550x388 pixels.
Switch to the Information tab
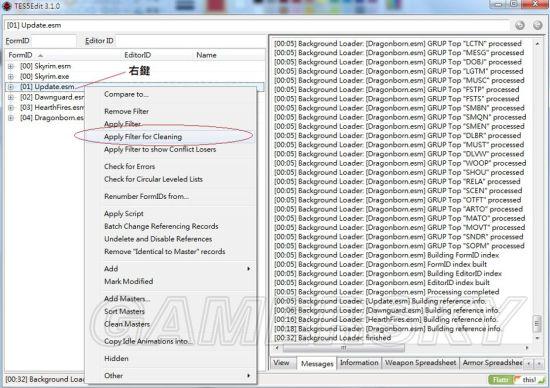pos(359,363)
